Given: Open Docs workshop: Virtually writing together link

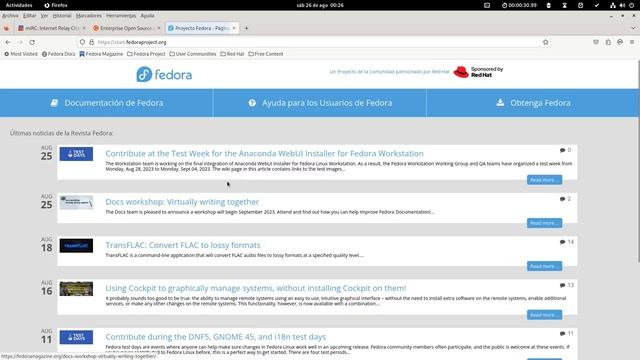Looking at the screenshot, I should pyautogui.click(x=182, y=202).
